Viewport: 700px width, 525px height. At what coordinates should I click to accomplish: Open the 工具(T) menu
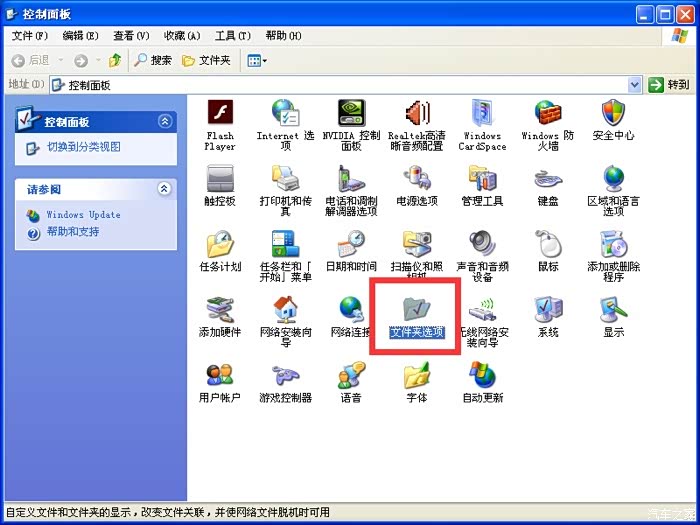(x=233, y=36)
